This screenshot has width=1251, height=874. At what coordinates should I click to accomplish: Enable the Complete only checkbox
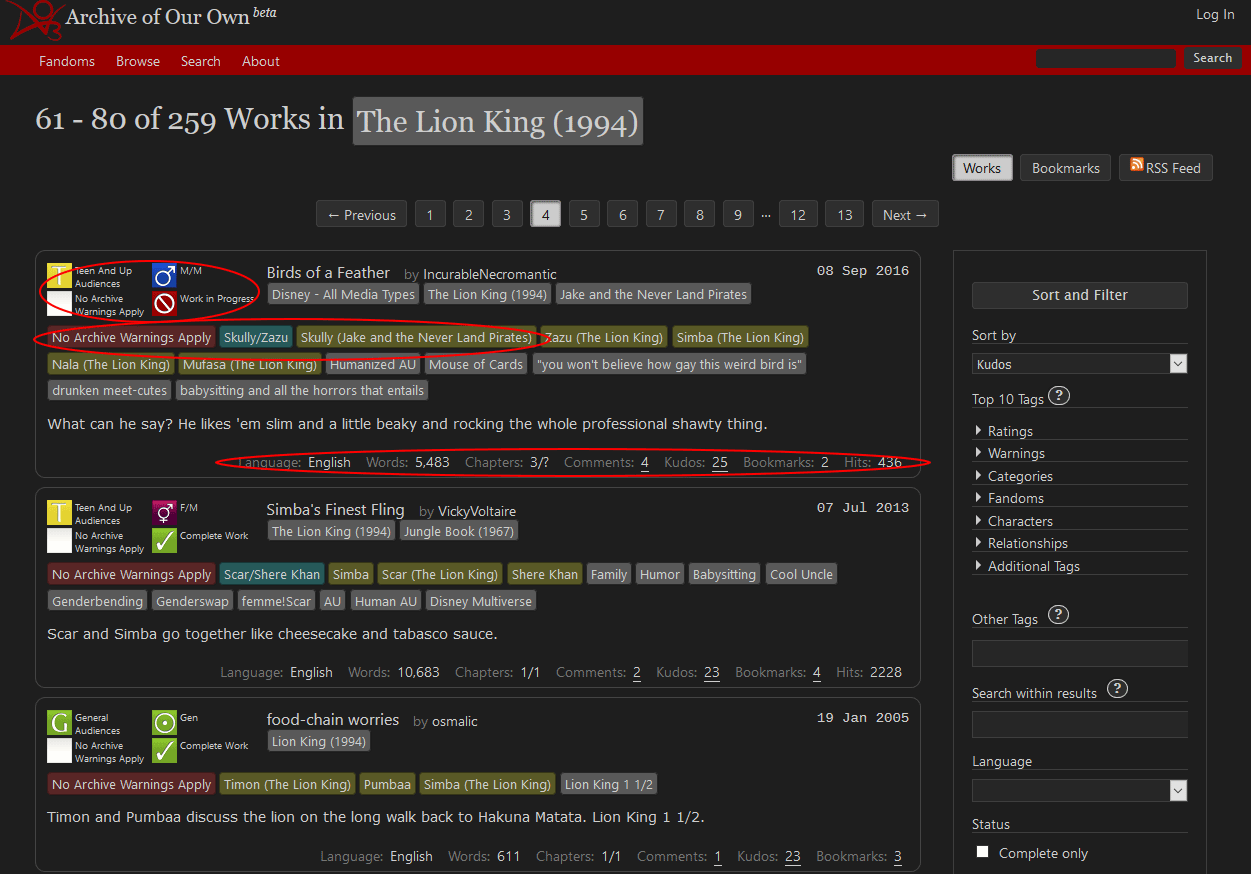[x=982, y=852]
